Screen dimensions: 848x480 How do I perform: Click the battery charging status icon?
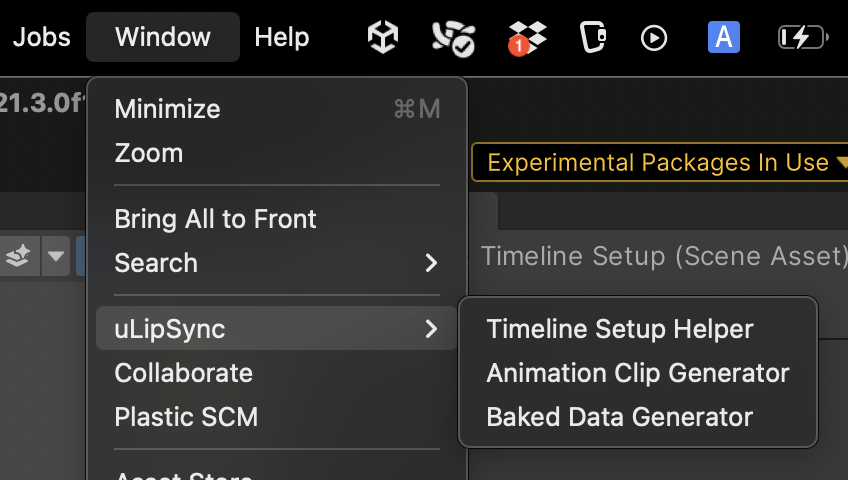pyautogui.click(x=802, y=38)
